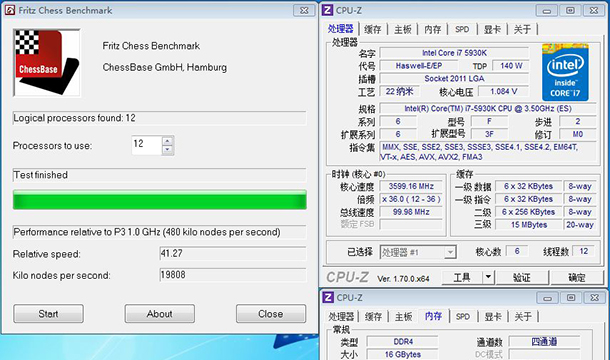Click the CPU-Z icon in the lower window title
Screen dimensions: 610x360
[x=328, y=297]
